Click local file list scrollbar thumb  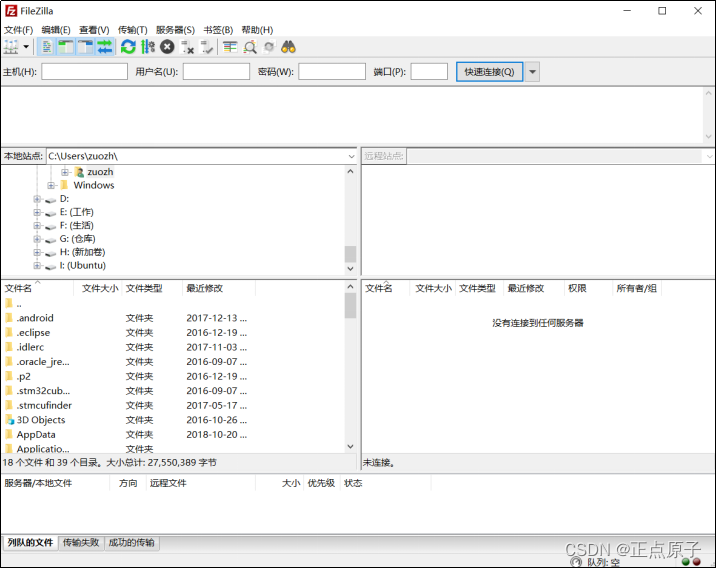(x=350, y=305)
